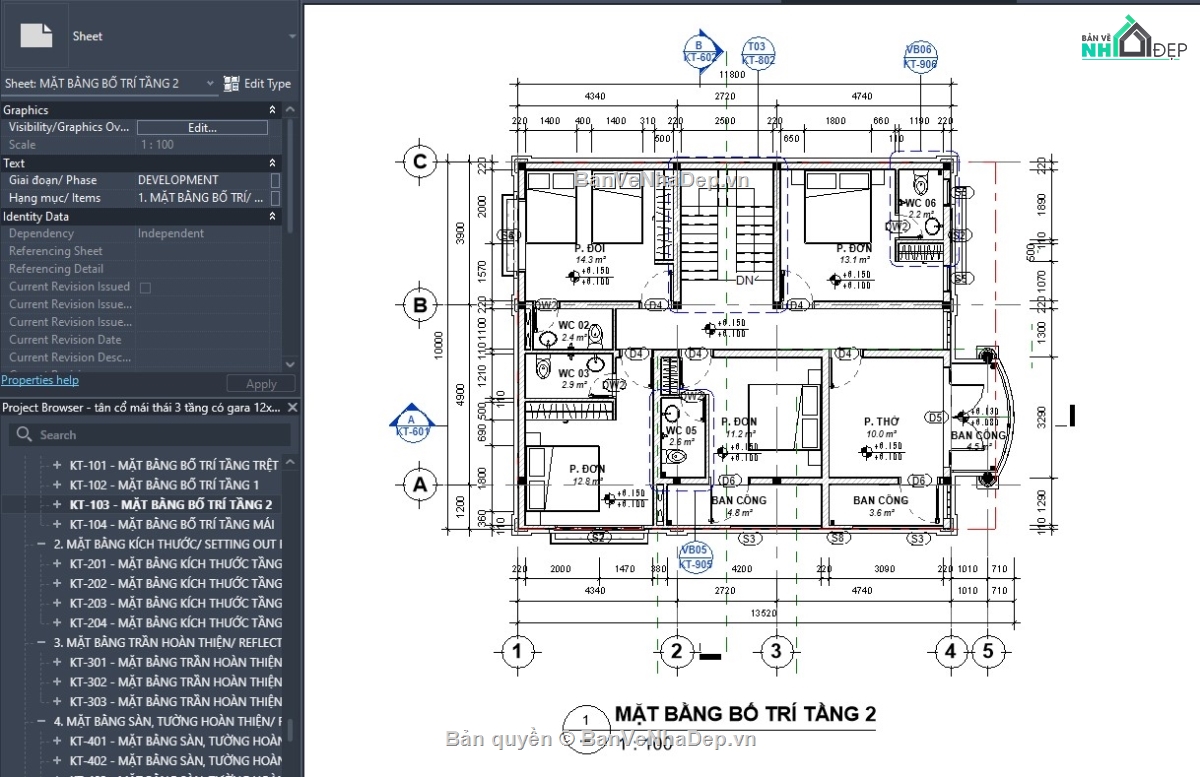
Task: Select callout marker VB05 KT-905
Action: pos(694,557)
